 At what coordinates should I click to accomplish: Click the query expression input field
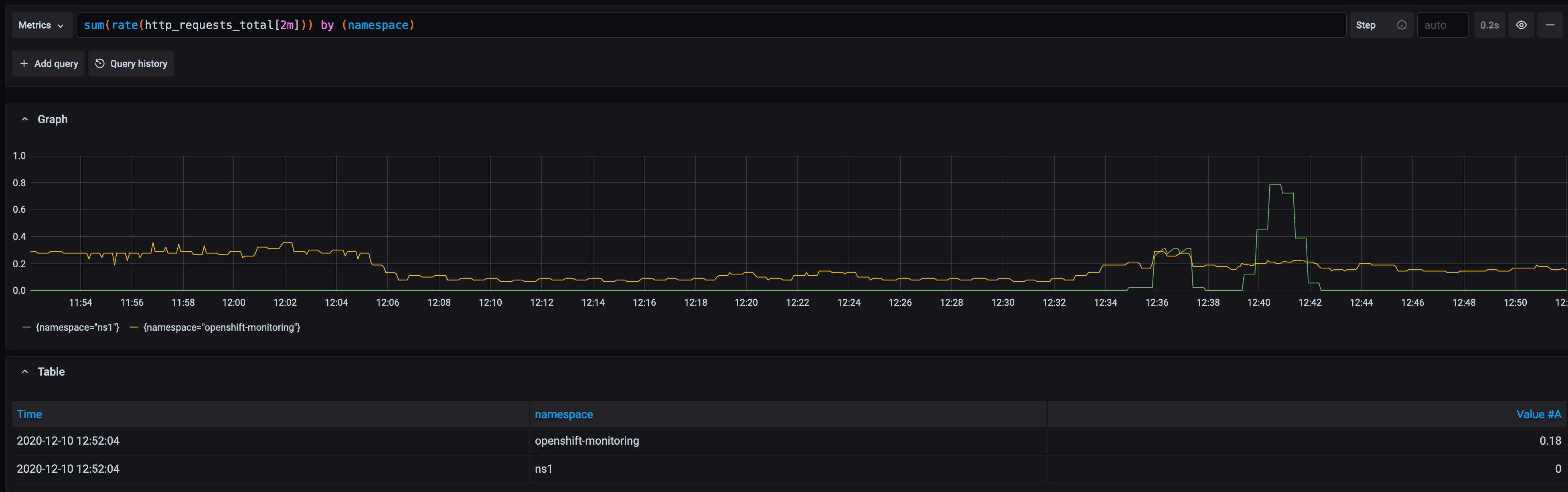point(711,25)
